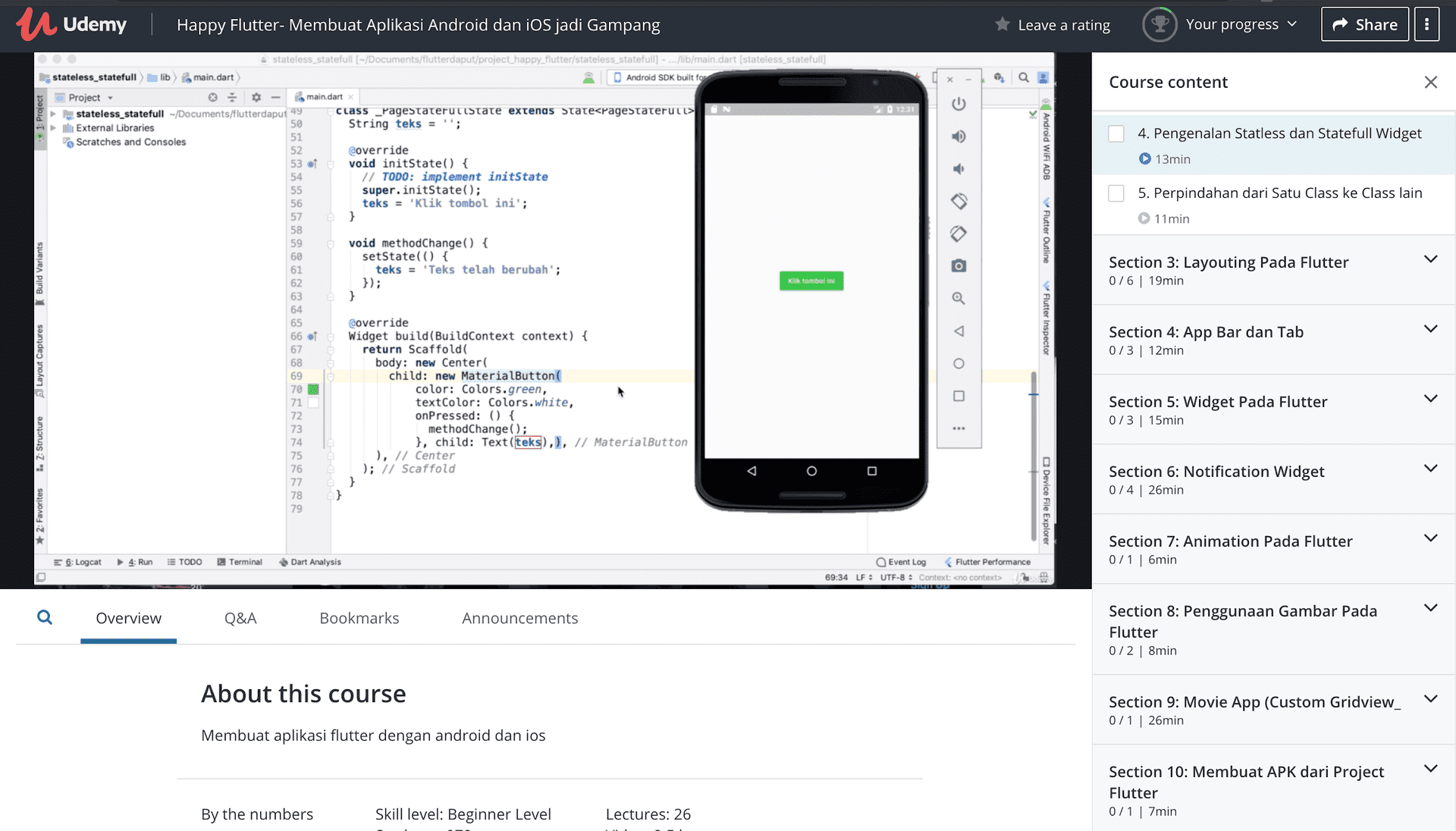
Task: Click the Udemy logo
Action: coord(72,24)
